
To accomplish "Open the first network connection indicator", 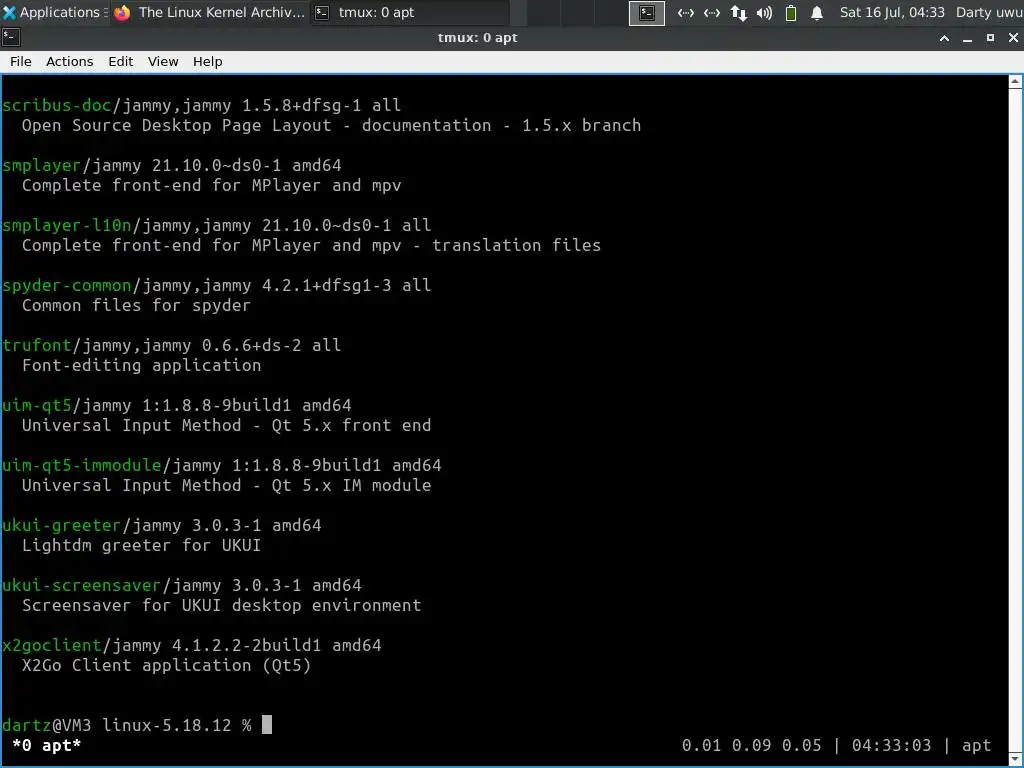I will (685, 13).
